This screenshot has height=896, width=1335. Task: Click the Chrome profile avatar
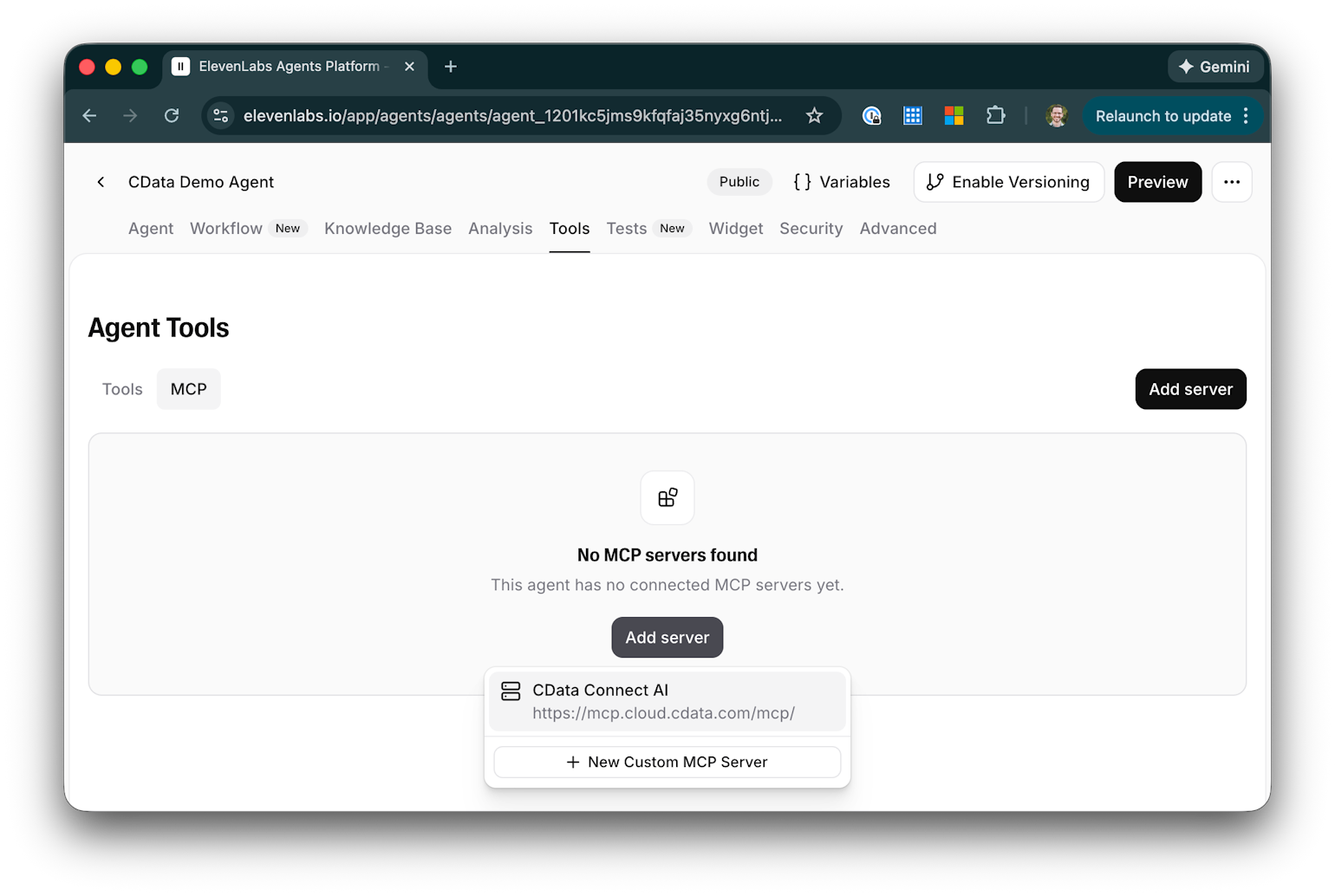[1056, 116]
